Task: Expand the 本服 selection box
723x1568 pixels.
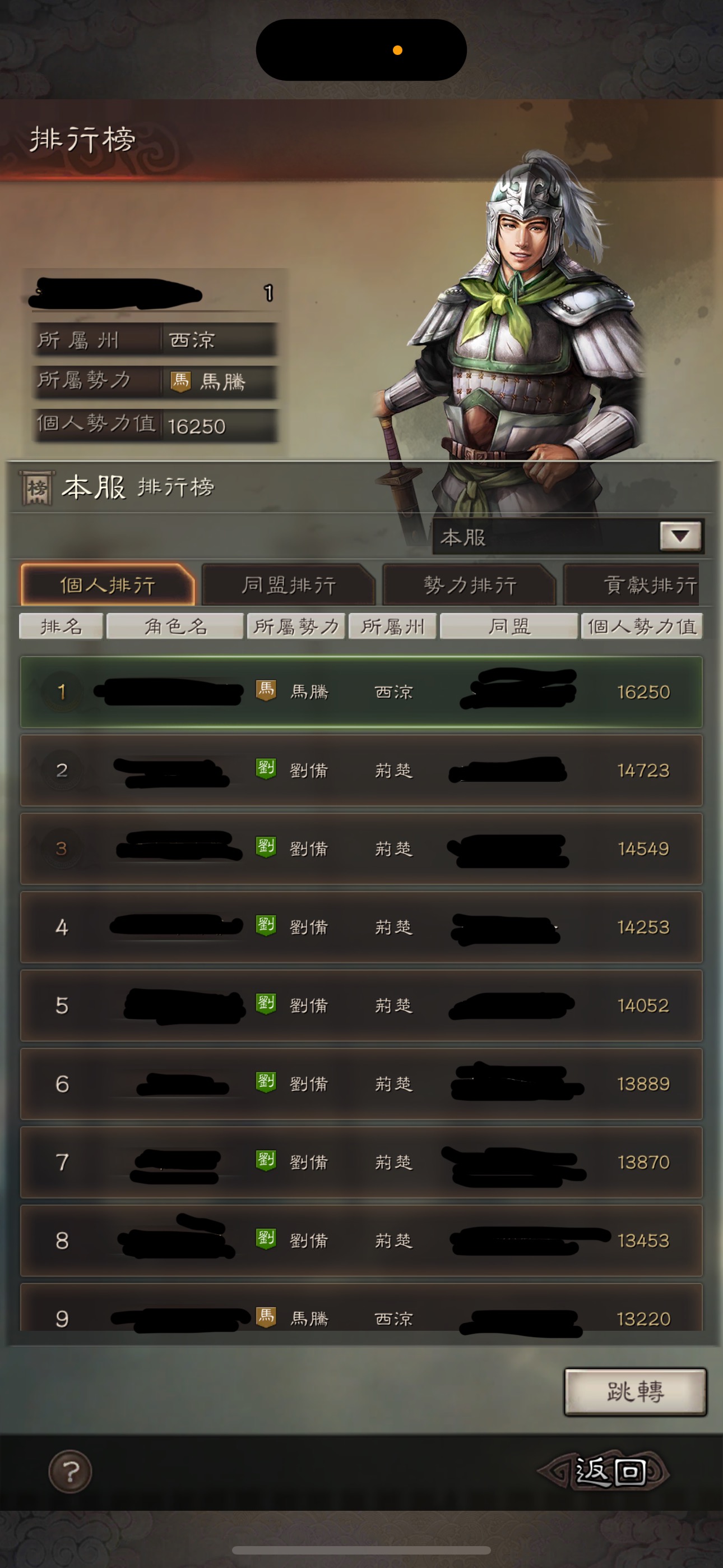Action: point(568,536)
